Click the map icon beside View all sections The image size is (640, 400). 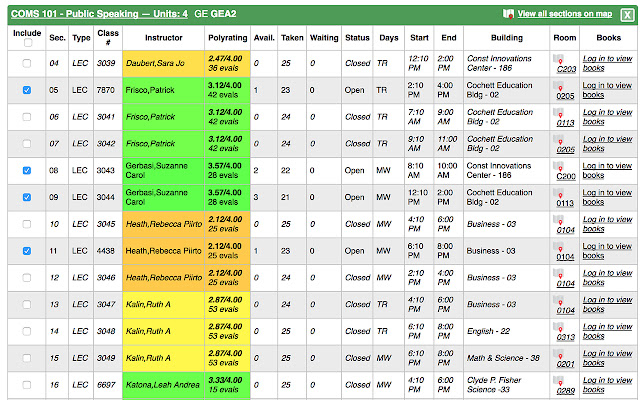tap(508, 14)
